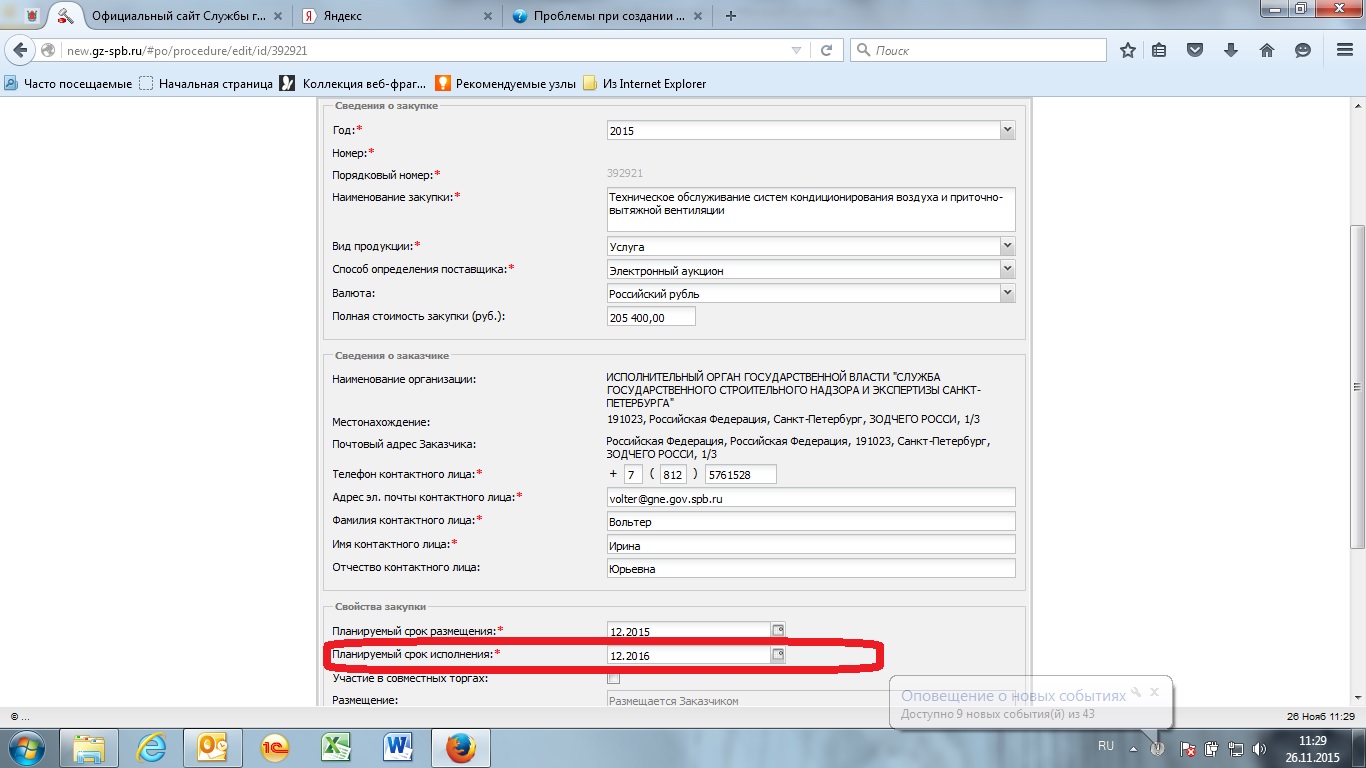Open Word from the taskbar

point(398,747)
